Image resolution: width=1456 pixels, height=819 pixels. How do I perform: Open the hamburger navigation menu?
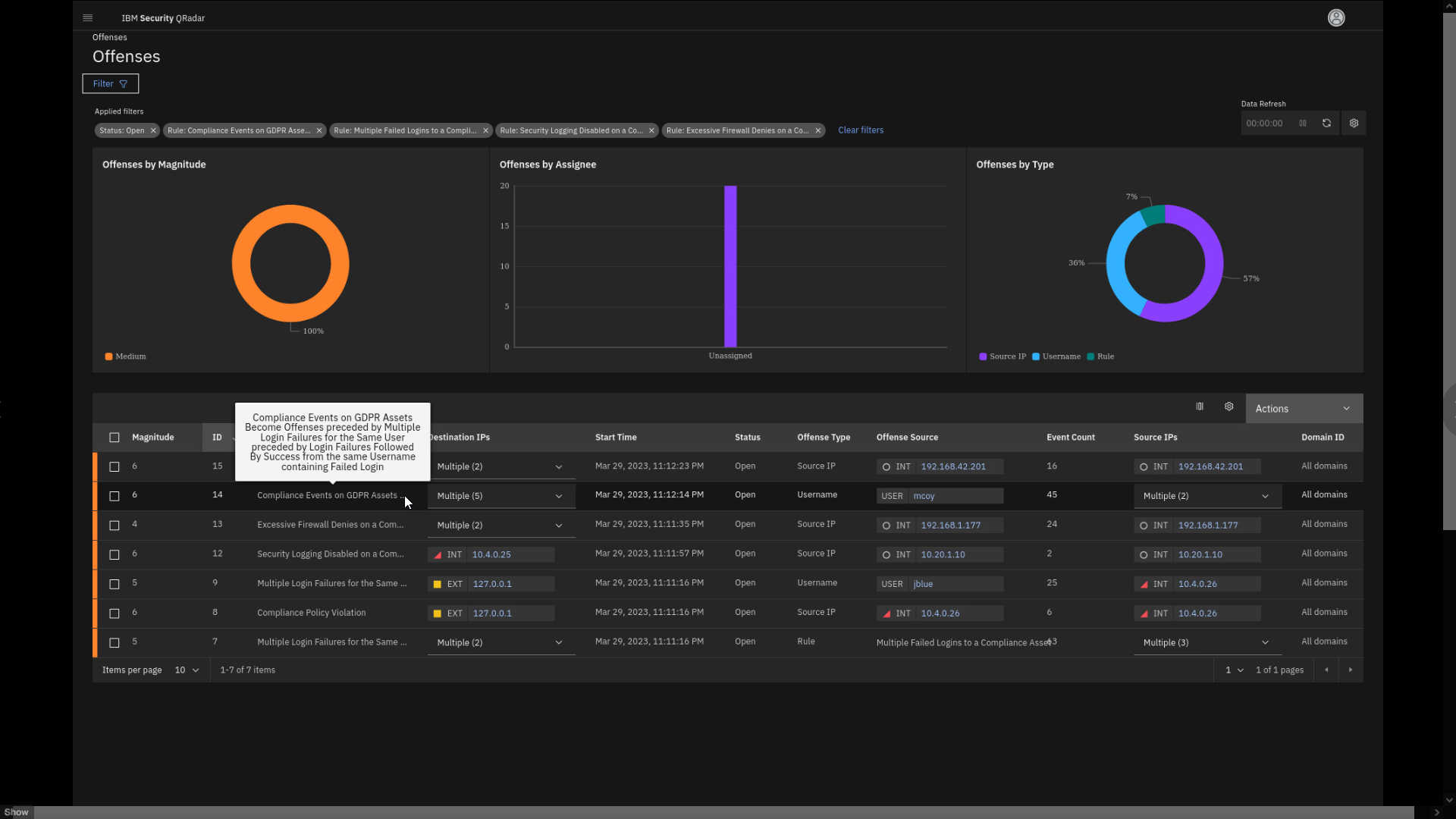(x=87, y=17)
